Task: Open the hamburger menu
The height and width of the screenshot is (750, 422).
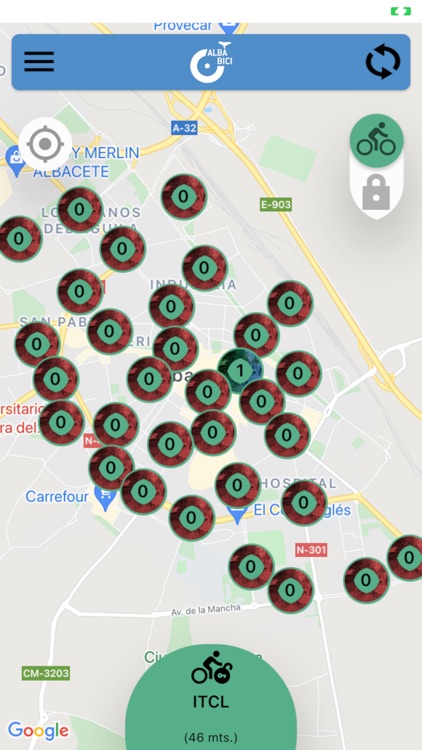Action: click(39, 62)
